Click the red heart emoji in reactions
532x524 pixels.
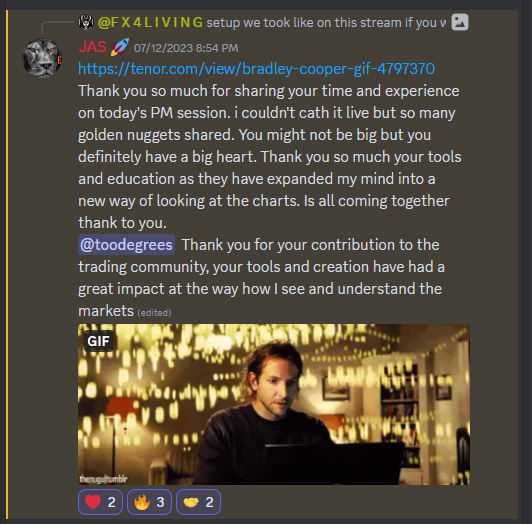[93, 502]
